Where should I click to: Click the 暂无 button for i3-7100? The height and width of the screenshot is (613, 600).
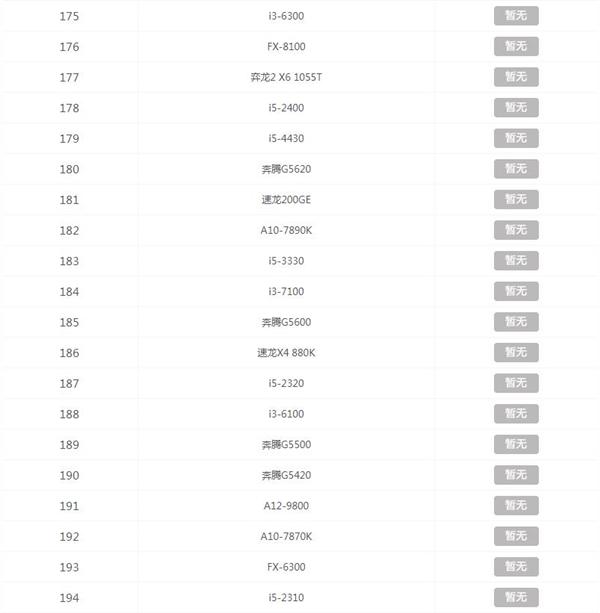515,291
